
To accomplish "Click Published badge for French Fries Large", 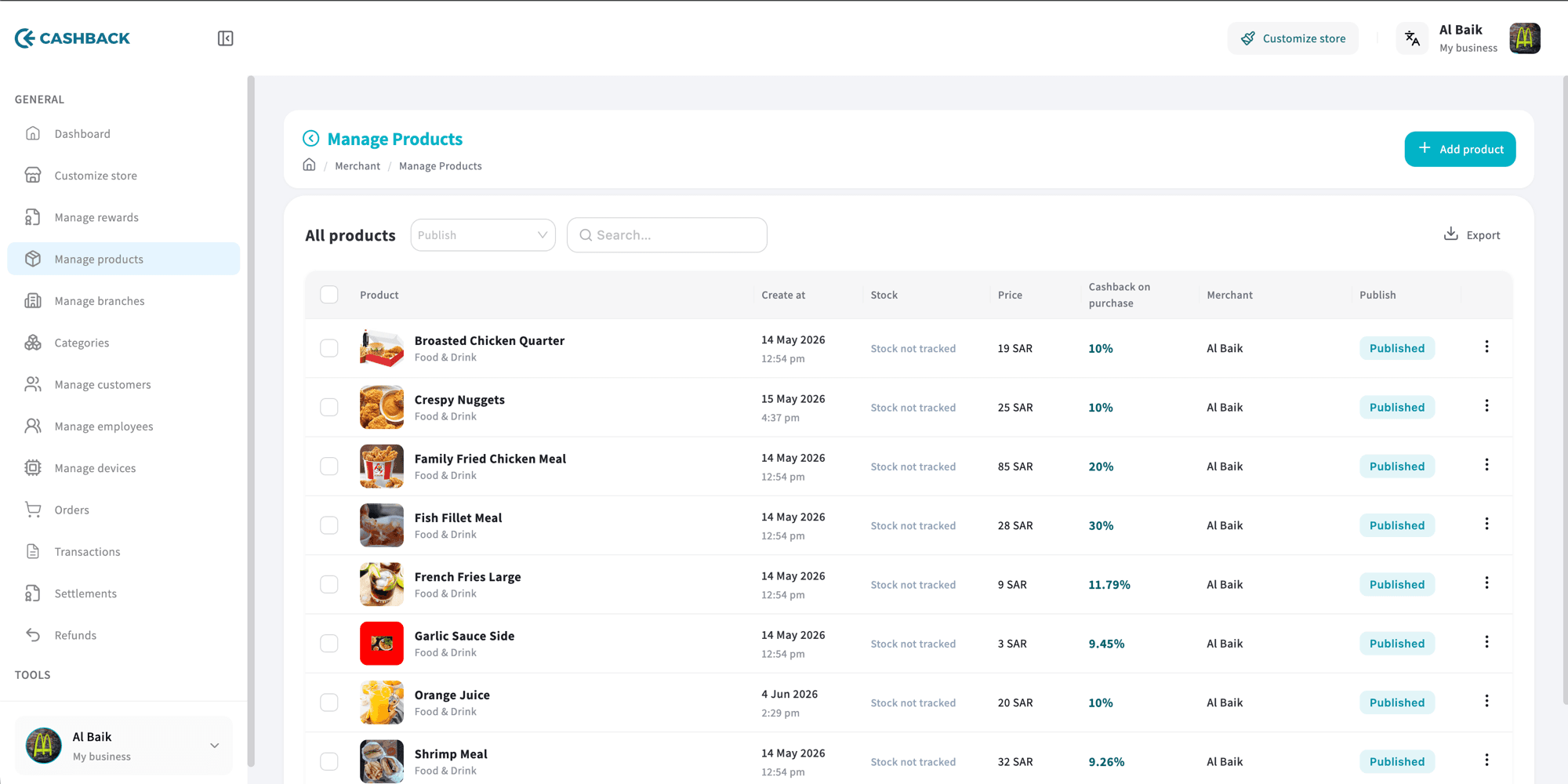I will (1397, 585).
